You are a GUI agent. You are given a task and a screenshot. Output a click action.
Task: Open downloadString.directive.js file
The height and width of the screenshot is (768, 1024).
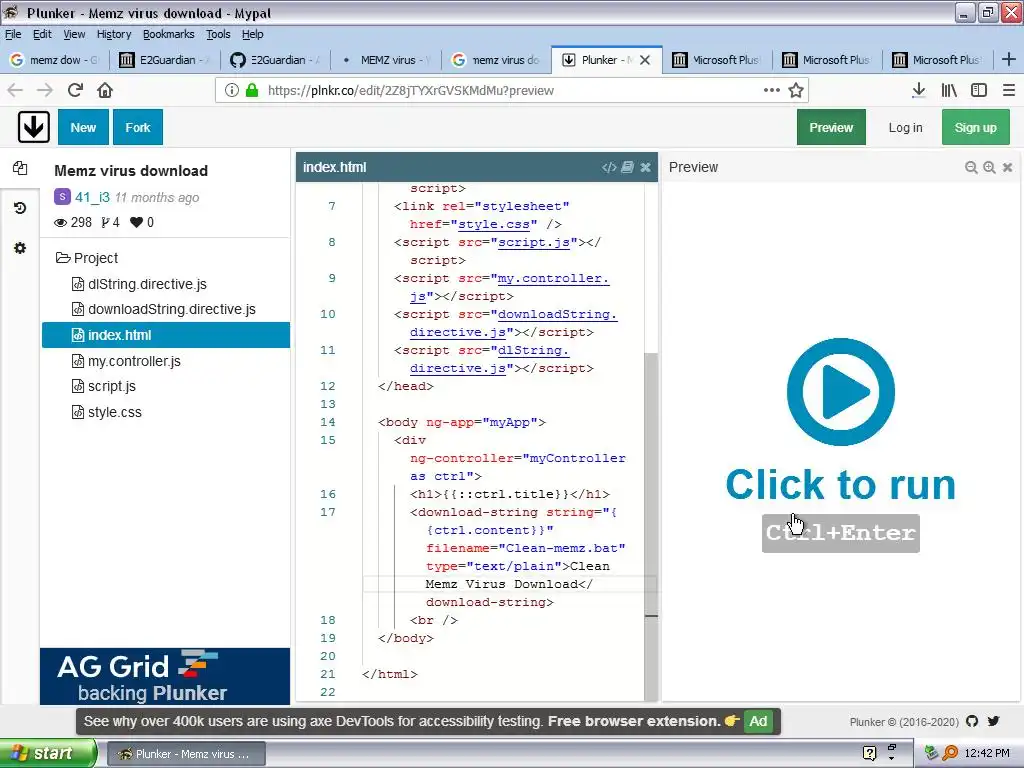172,310
